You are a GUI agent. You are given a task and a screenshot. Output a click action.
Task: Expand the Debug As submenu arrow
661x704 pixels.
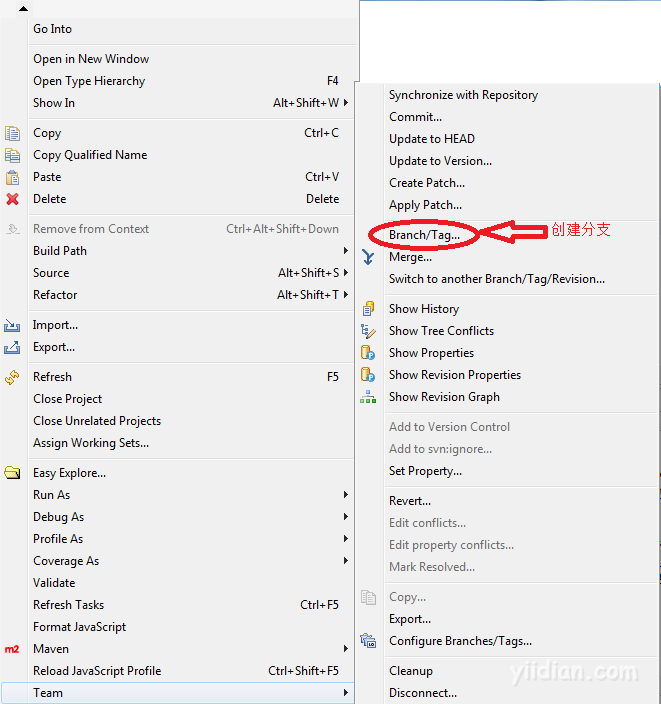click(x=346, y=517)
